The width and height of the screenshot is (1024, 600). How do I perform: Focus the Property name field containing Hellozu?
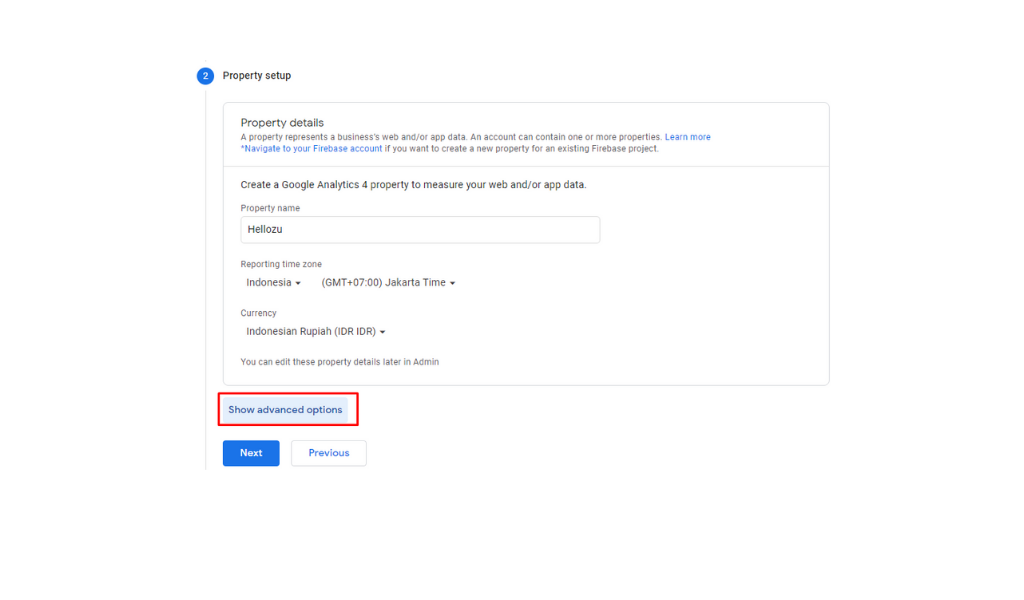click(420, 230)
